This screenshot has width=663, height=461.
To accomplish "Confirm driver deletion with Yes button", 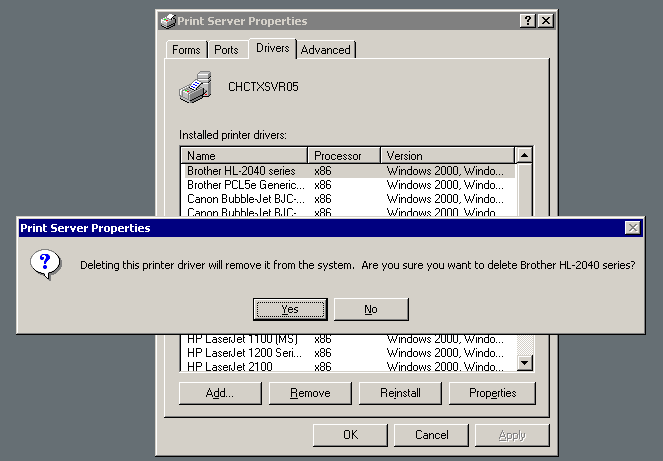I will [290, 309].
